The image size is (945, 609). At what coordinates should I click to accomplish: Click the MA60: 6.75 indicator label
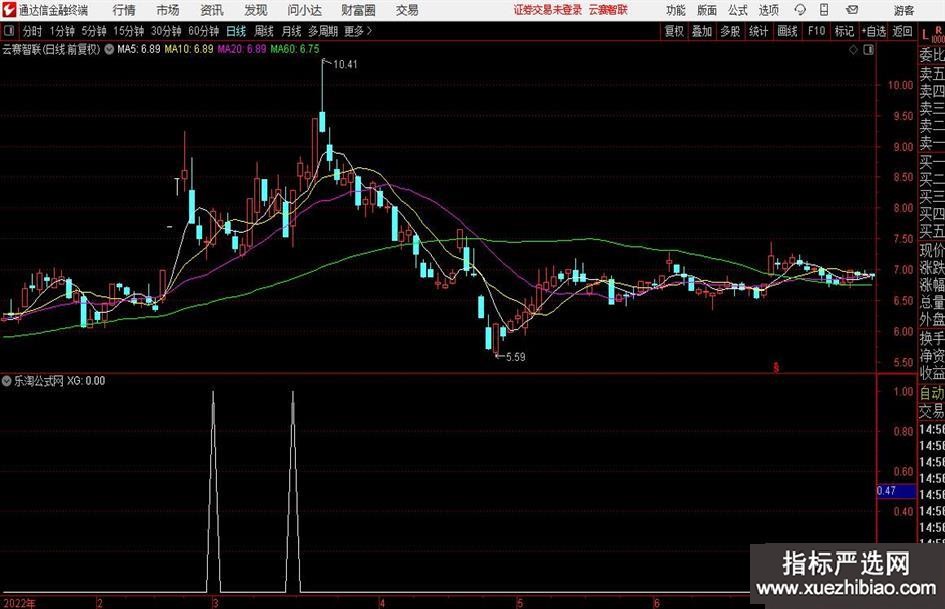[295, 49]
